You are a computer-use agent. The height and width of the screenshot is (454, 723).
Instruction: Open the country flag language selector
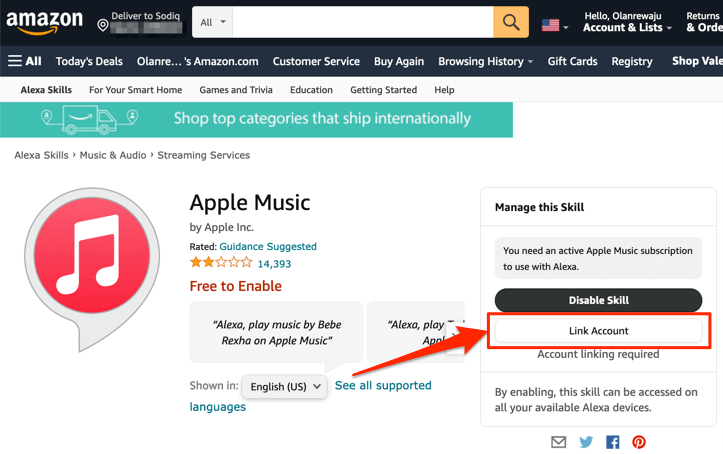[x=554, y=24]
